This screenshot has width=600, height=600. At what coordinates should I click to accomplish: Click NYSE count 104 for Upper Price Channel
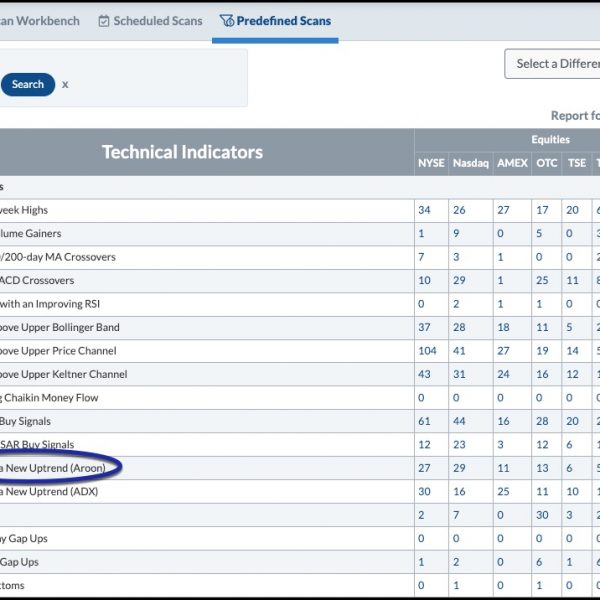427,351
